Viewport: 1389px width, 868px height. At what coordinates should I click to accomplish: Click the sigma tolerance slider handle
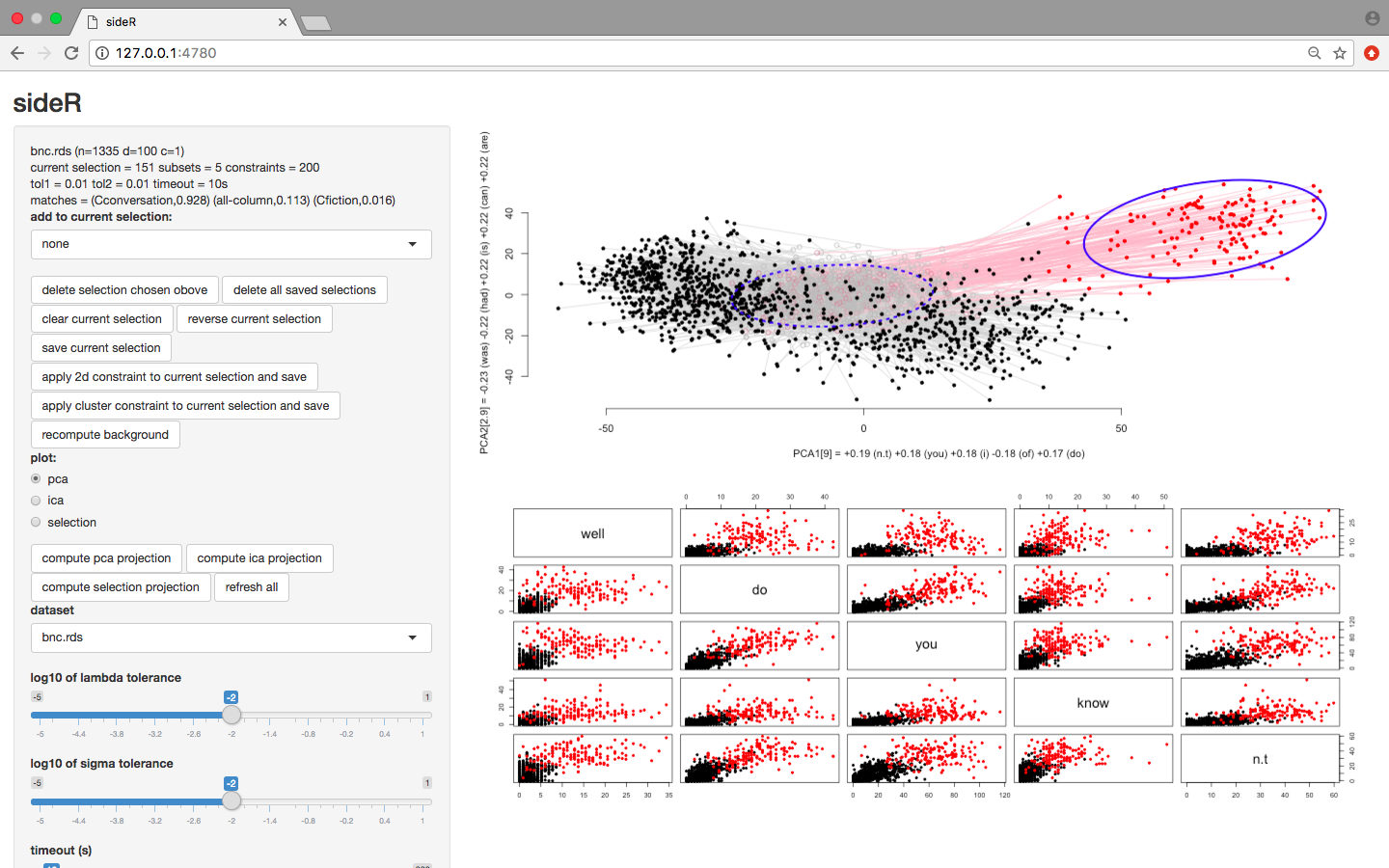pos(231,801)
